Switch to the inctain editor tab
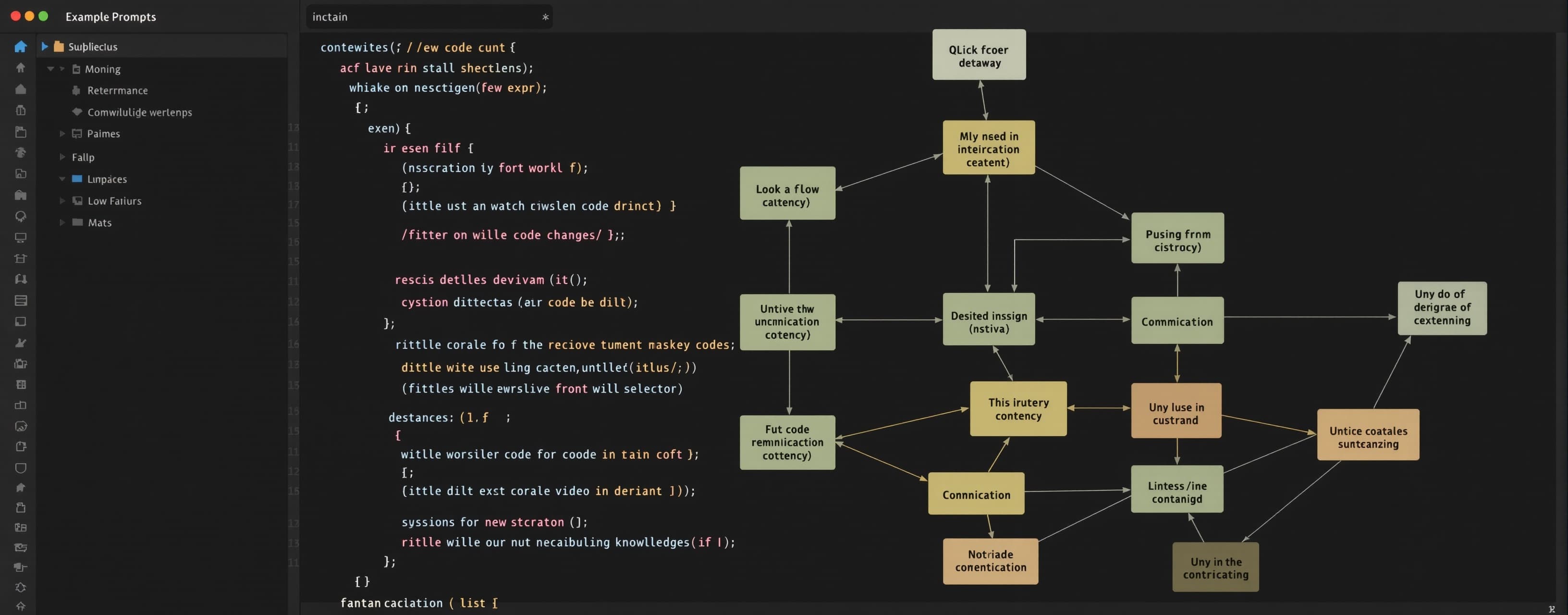1568x615 pixels. click(430, 16)
